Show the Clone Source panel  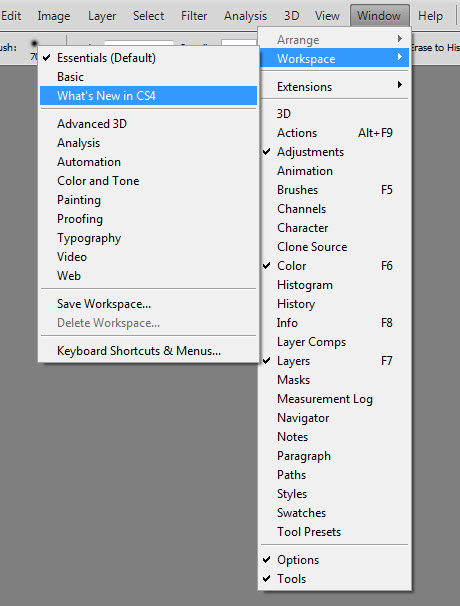pos(334,247)
